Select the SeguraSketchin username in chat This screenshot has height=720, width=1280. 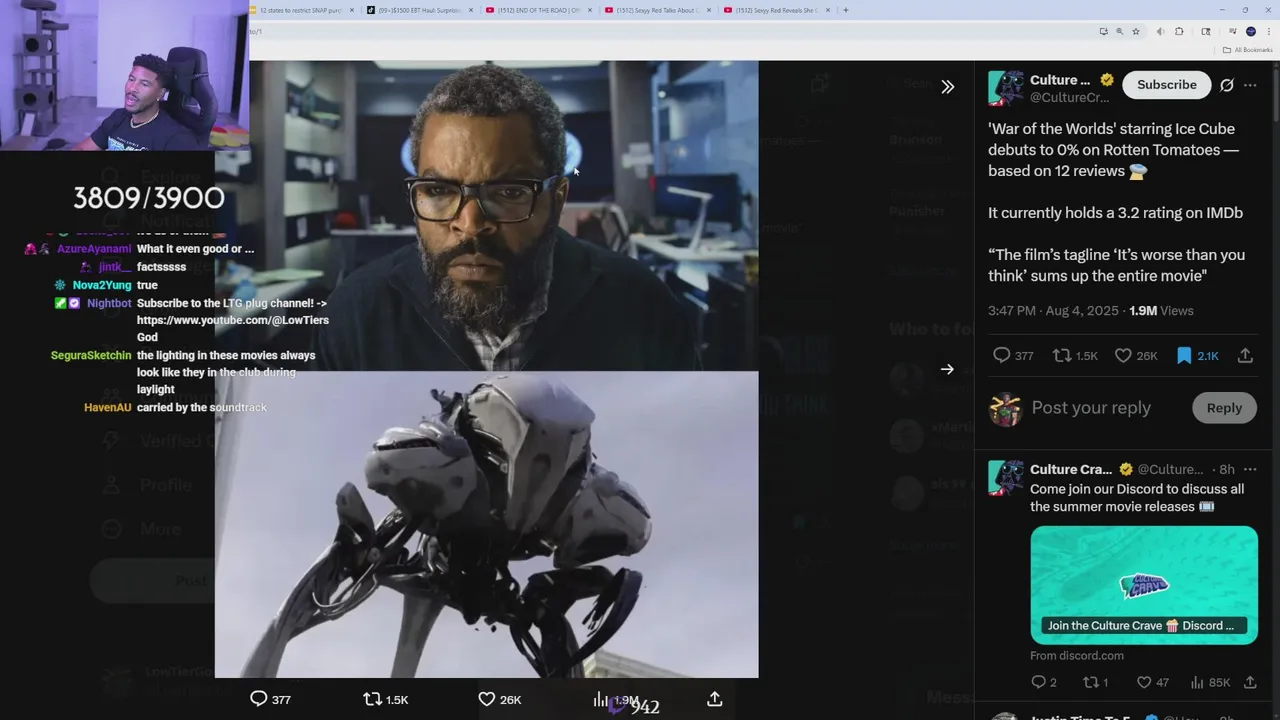pos(91,355)
